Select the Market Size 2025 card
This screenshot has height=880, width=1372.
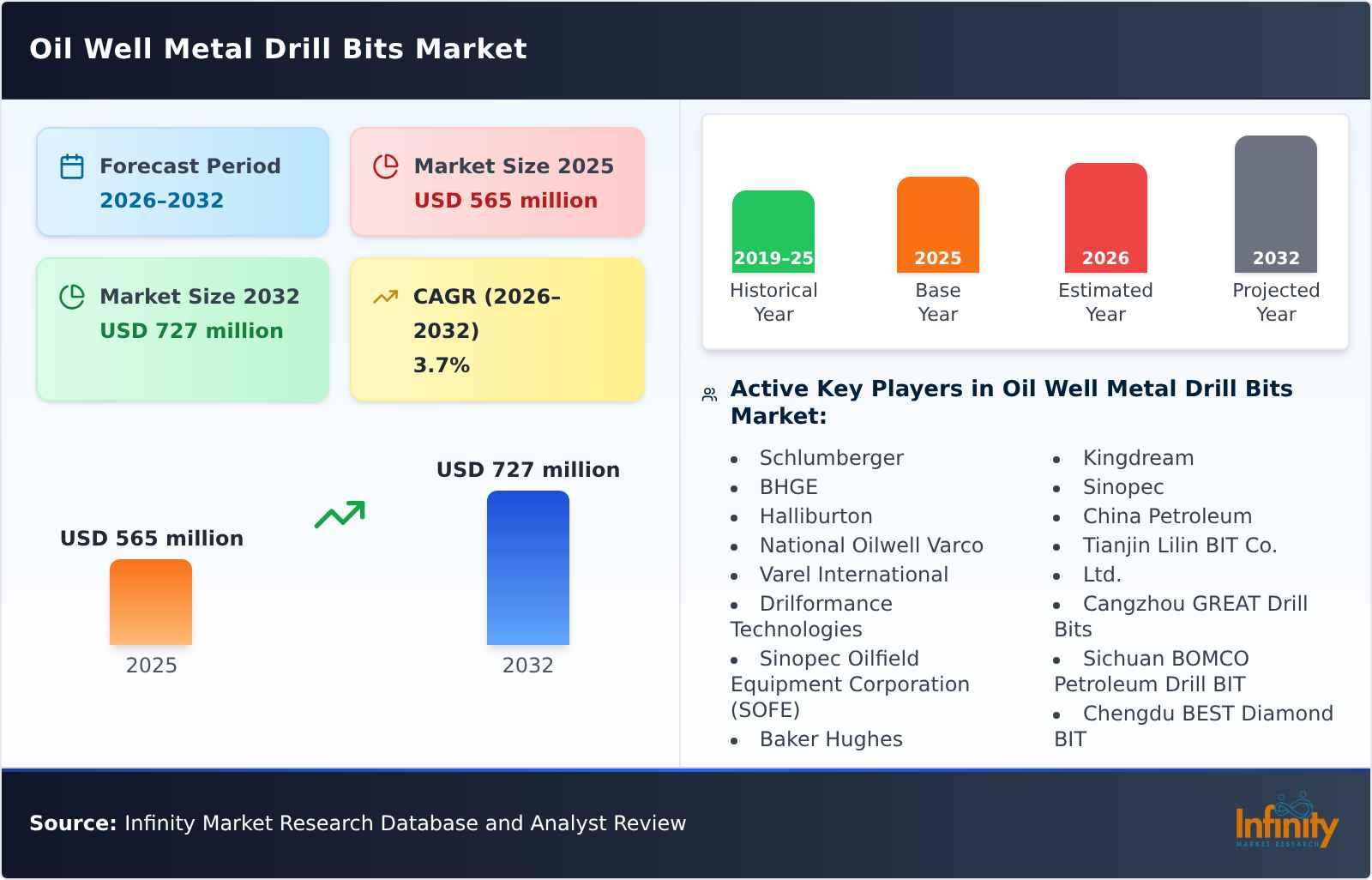pos(497,182)
